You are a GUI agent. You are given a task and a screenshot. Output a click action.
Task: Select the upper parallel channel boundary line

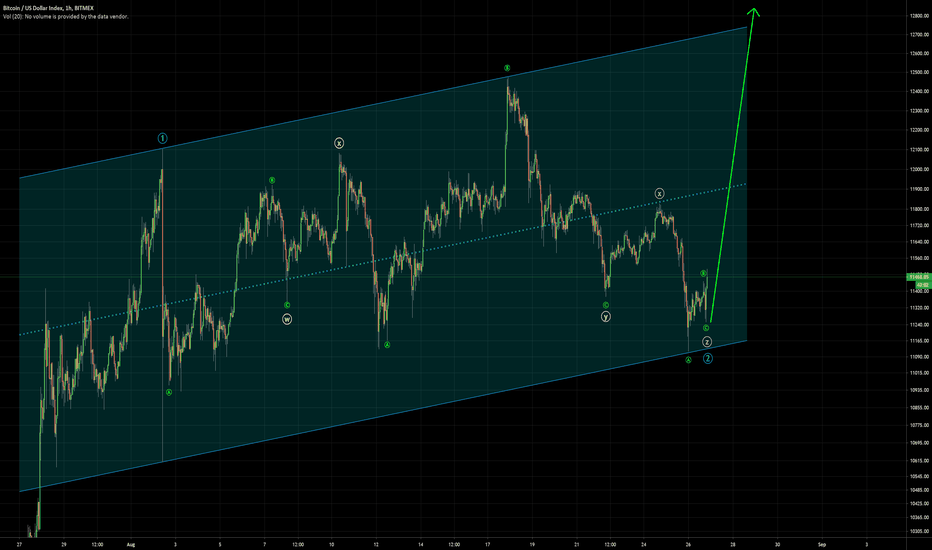pos(383,102)
